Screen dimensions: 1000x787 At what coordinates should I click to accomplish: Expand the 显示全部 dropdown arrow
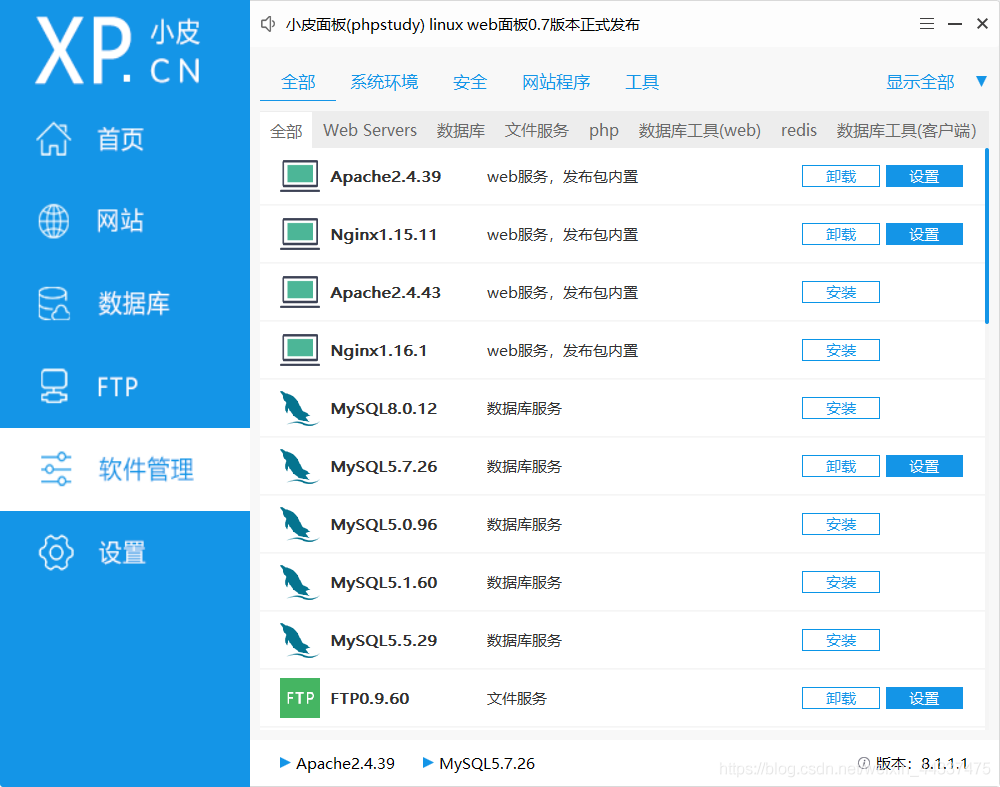tap(981, 82)
